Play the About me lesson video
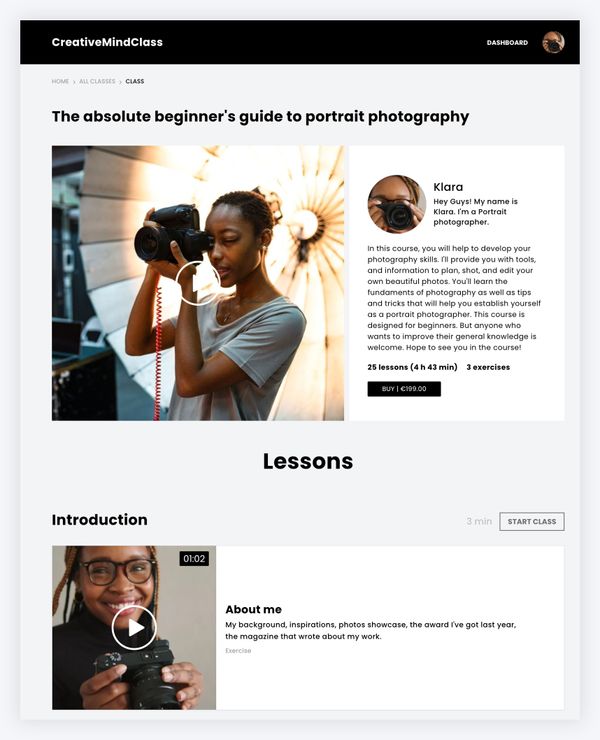 [134, 628]
